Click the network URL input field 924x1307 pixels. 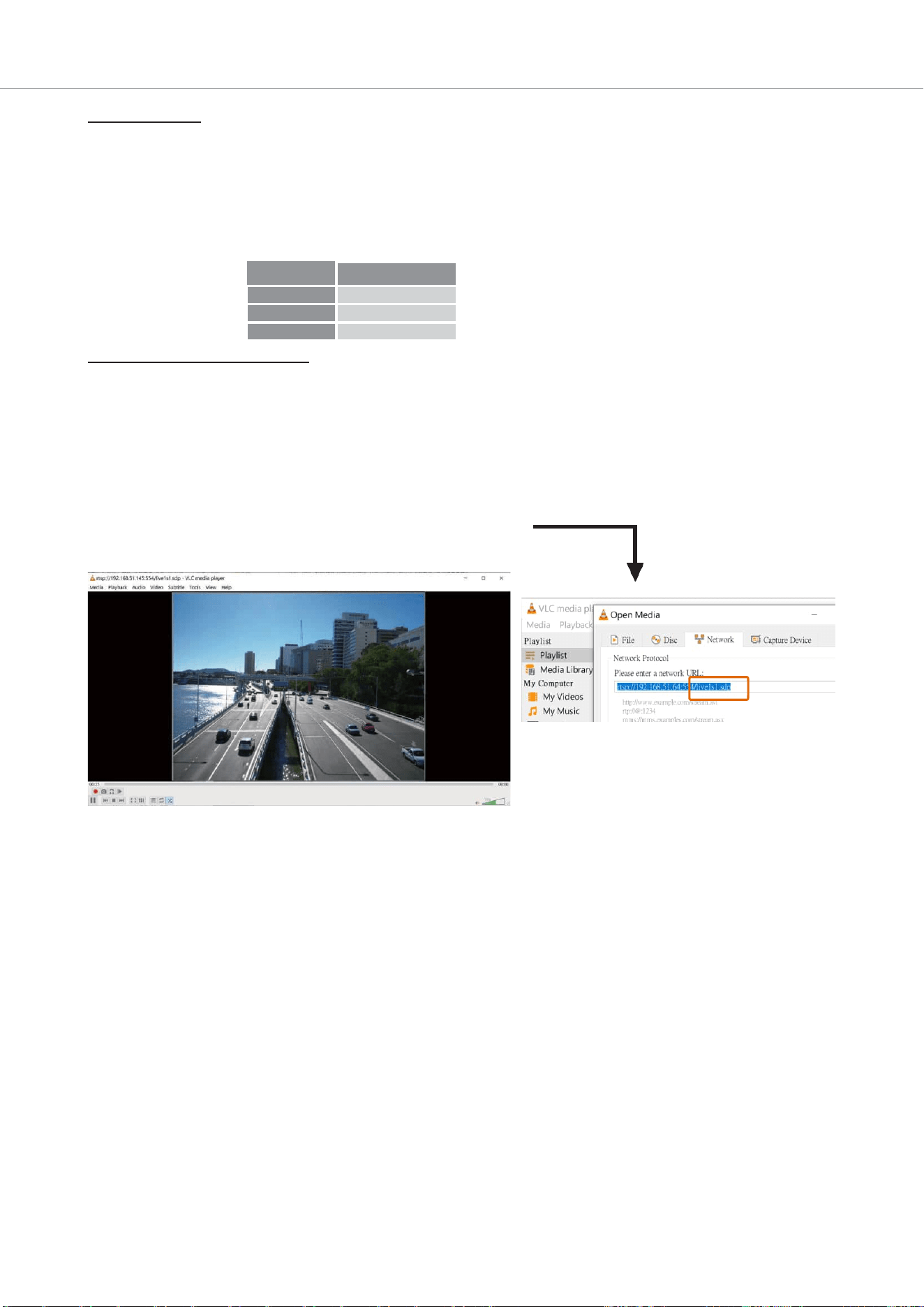click(724, 686)
